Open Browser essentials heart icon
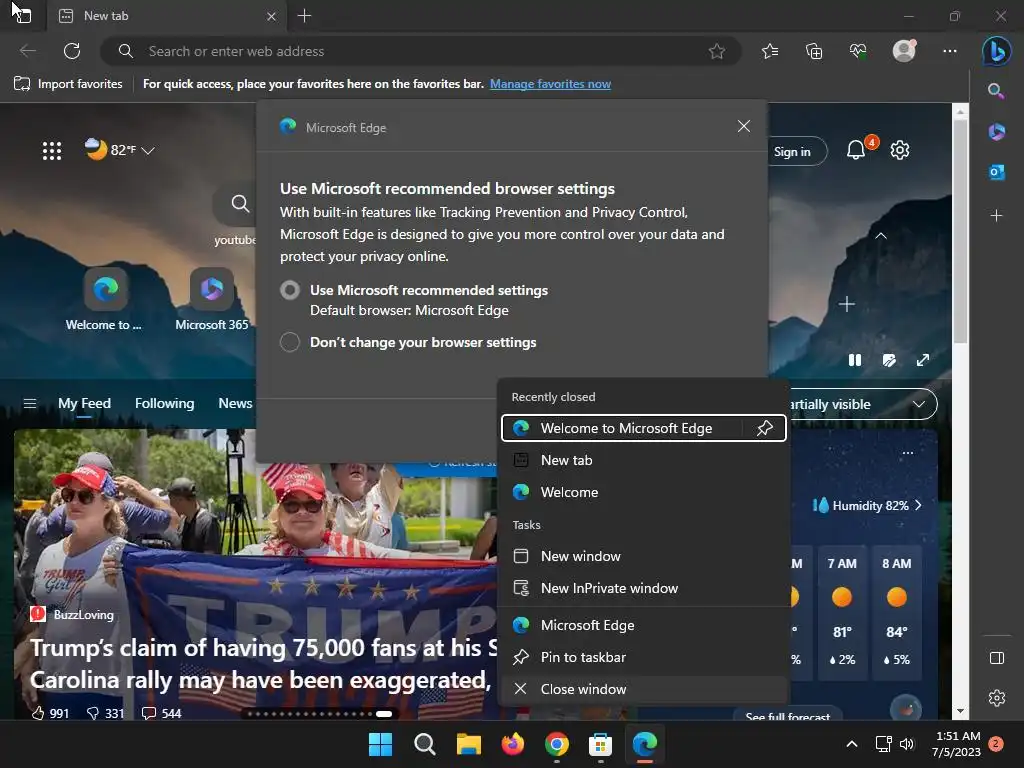Screen dimensions: 1024x768 [858, 51]
